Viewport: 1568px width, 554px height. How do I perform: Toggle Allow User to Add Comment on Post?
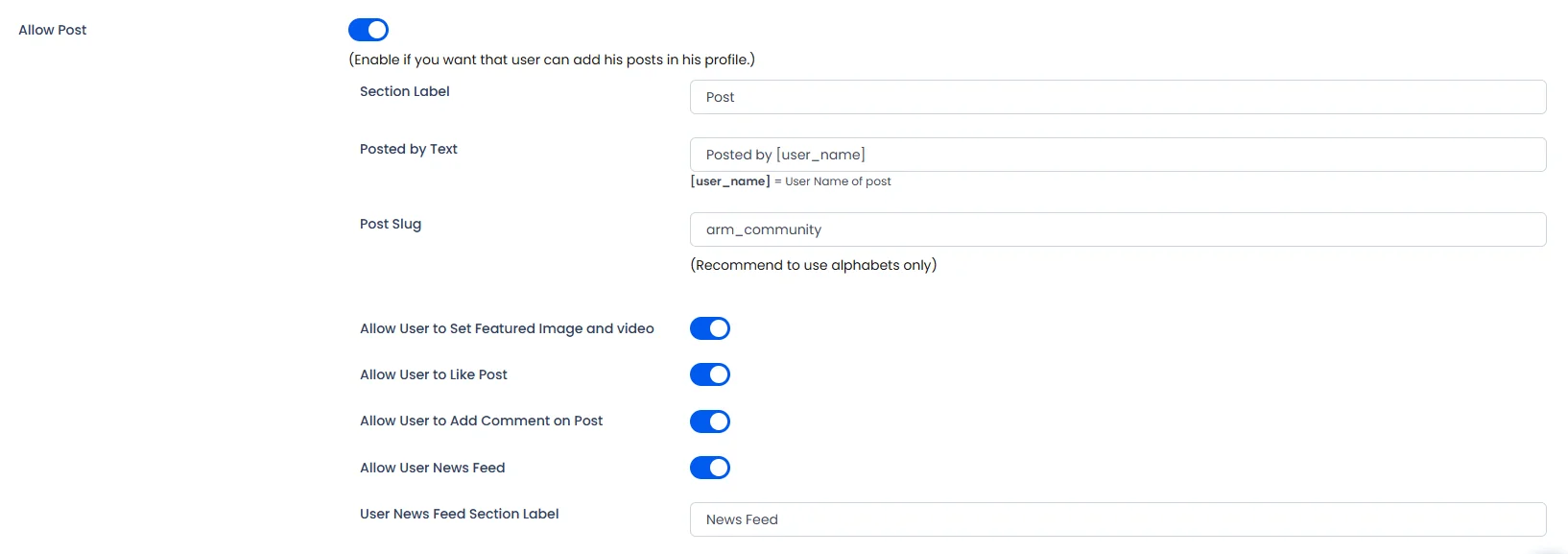[710, 422]
